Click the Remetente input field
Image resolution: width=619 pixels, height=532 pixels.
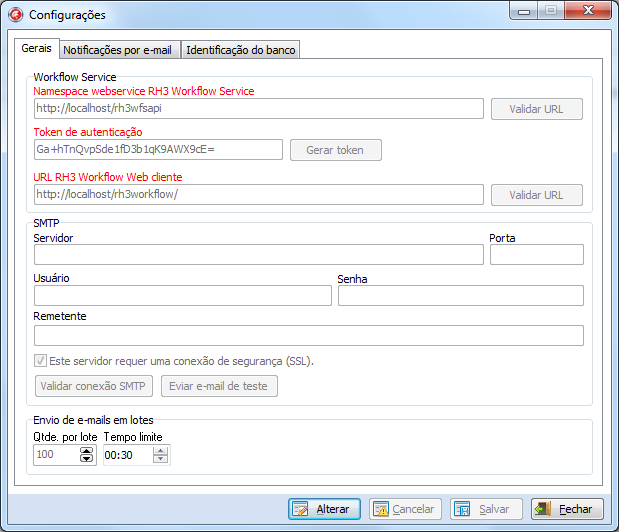click(x=308, y=335)
